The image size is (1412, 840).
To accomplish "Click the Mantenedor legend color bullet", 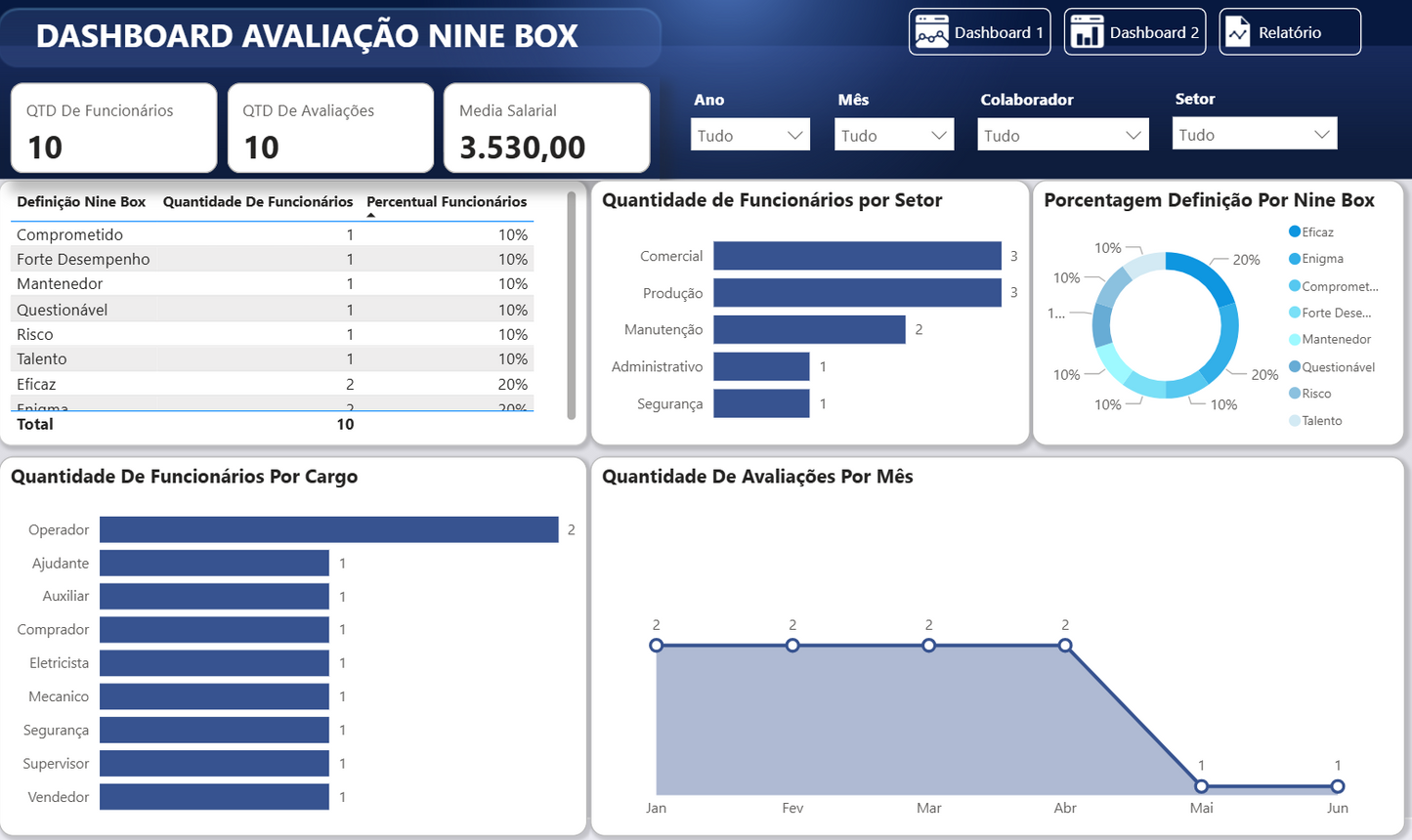I will pos(1295,339).
